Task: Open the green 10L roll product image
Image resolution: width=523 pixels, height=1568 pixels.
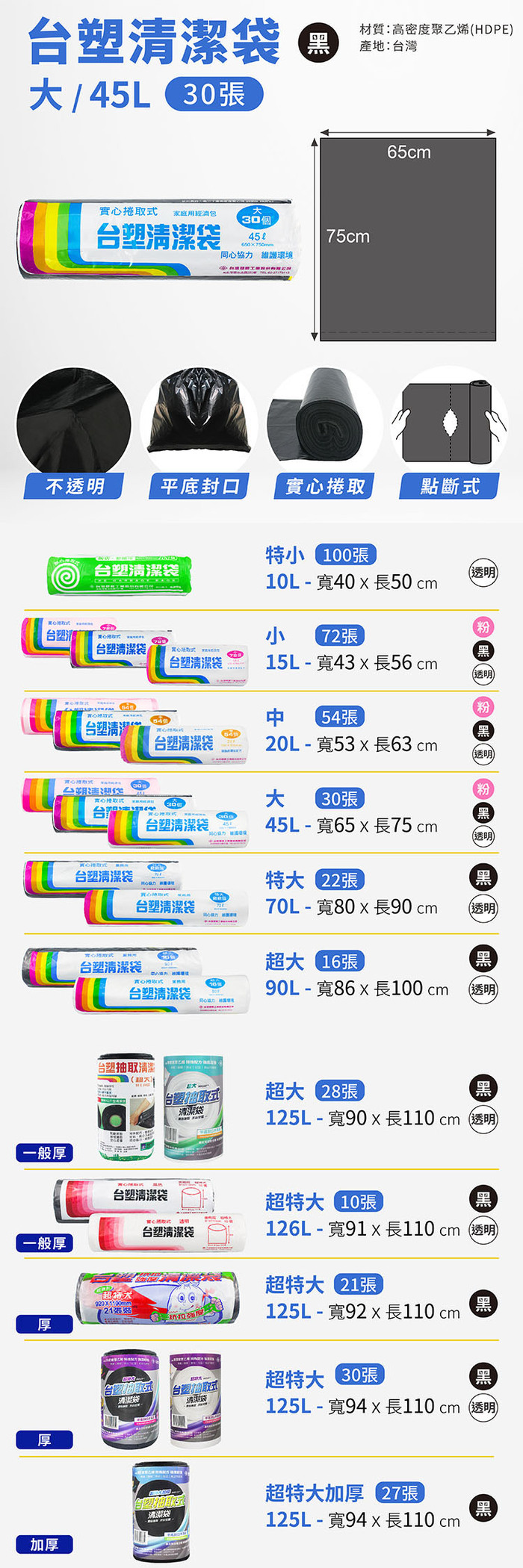Action: click(x=120, y=576)
